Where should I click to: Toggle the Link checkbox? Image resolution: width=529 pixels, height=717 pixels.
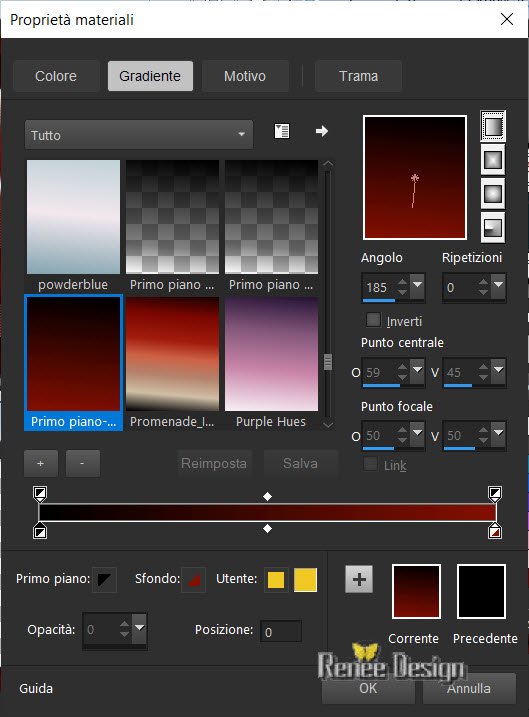click(370, 464)
